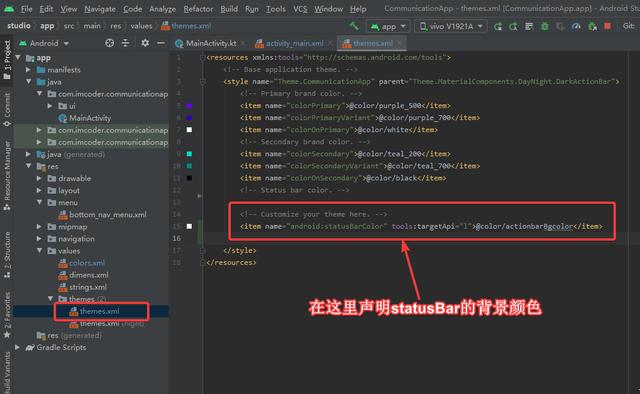The height and width of the screenshot is (394, 640).
Task: Close the themes.xml editor tab
Action: pyautogui.click(x=400, y=43)
